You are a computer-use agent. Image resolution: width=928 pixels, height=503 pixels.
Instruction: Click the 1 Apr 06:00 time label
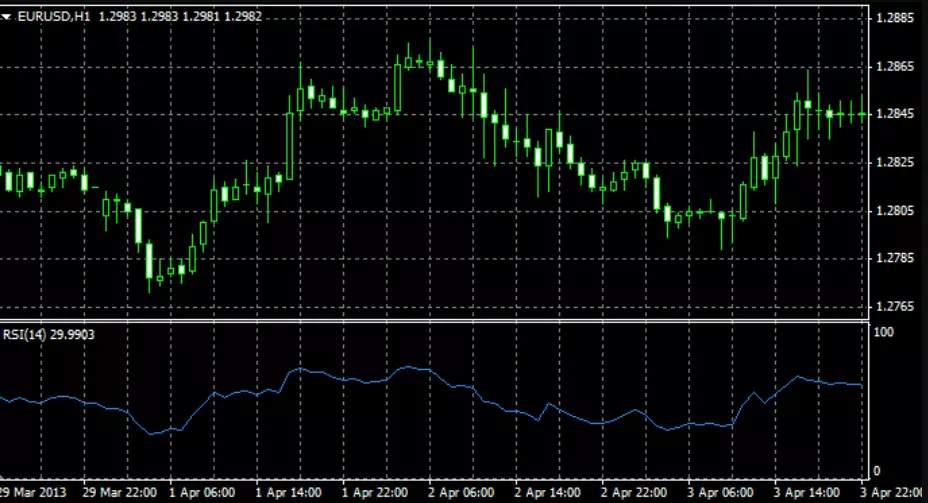(202, 492)
